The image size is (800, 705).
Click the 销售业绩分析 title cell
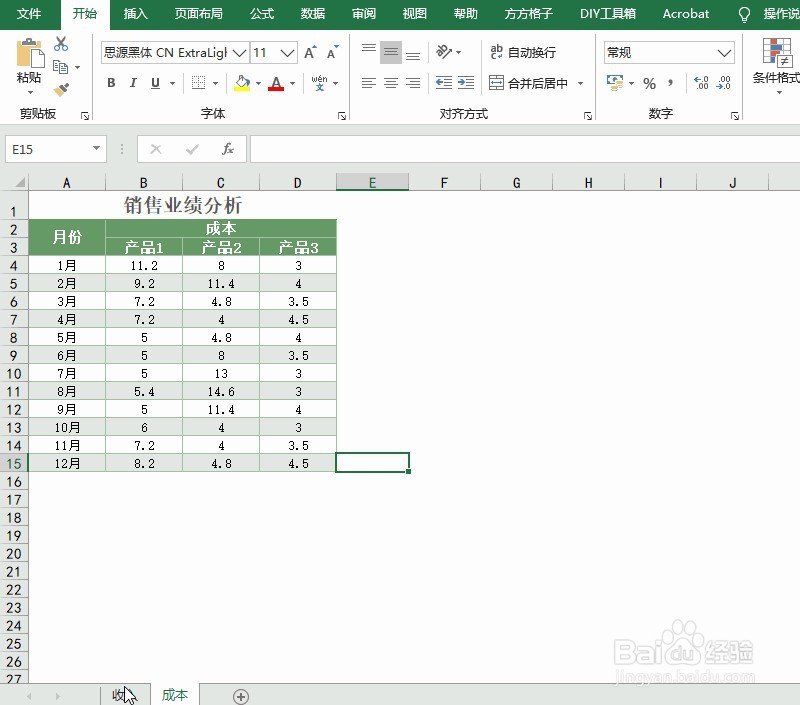click(183, 205)
